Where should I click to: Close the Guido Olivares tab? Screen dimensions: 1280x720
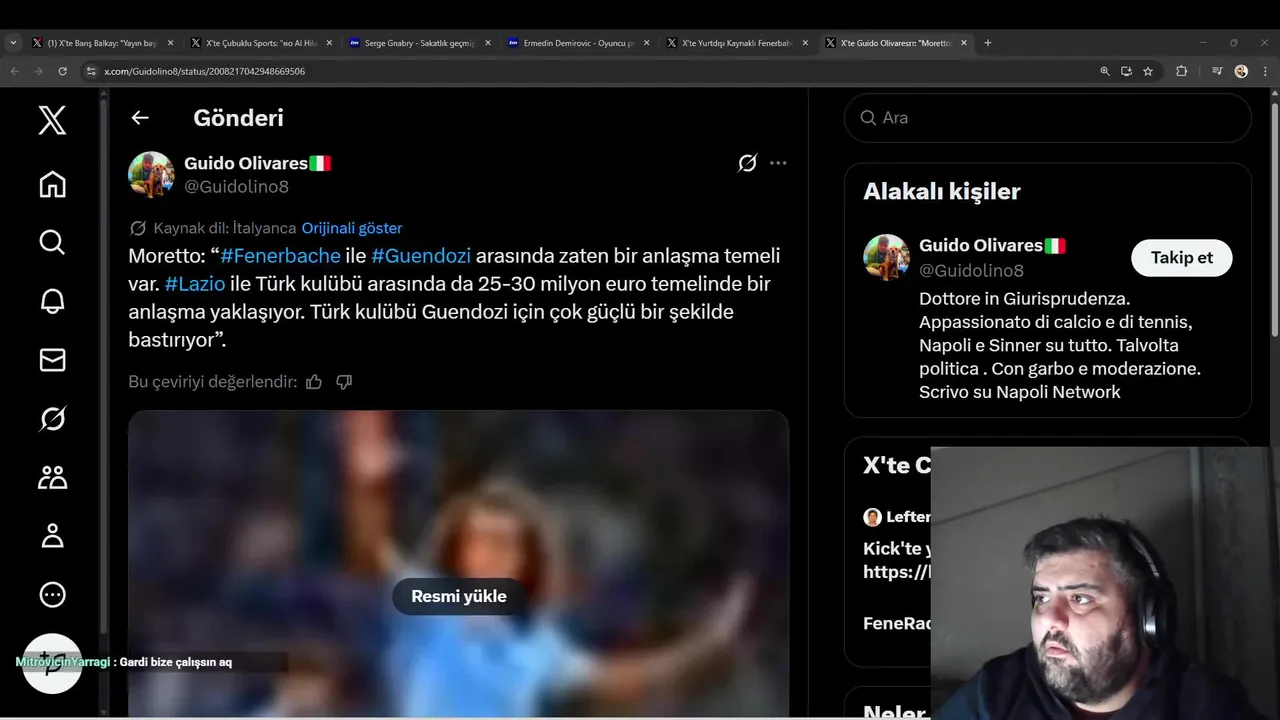click(x=964, y=43)
